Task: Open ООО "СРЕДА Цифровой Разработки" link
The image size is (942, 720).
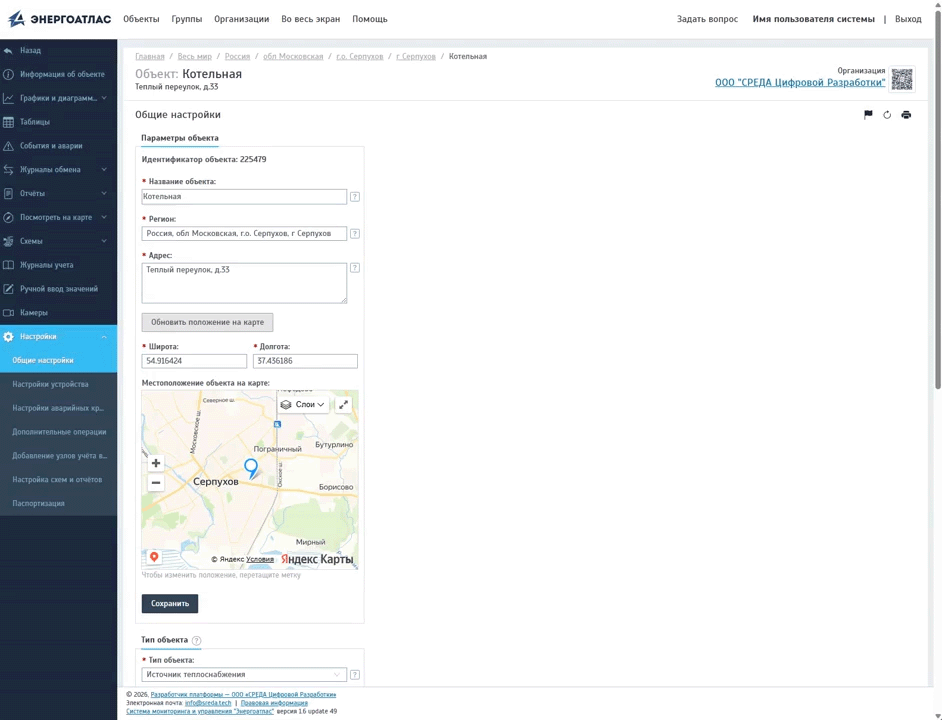Action: 800,82
